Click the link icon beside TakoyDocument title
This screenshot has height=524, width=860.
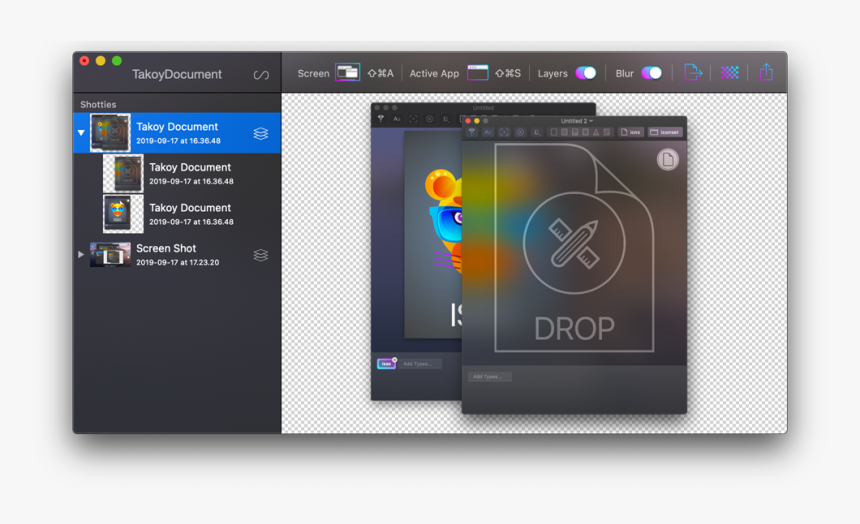[x=261, y=75]
